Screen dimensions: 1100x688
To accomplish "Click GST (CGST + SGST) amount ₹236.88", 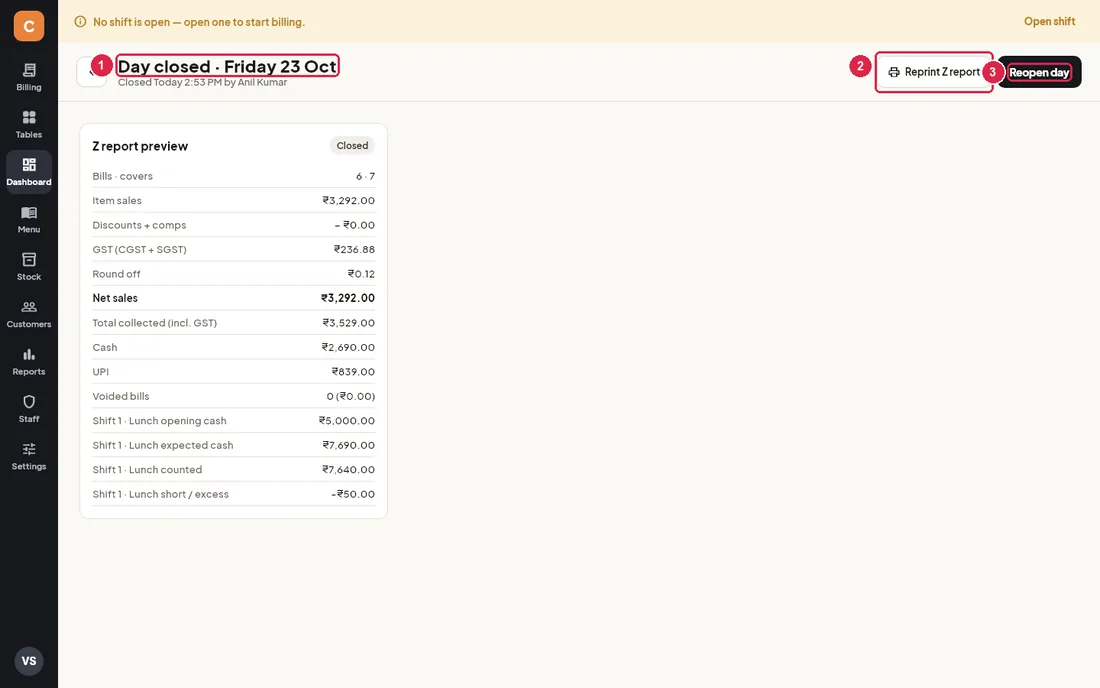I will pyautogui.click(x=354, y=250).
